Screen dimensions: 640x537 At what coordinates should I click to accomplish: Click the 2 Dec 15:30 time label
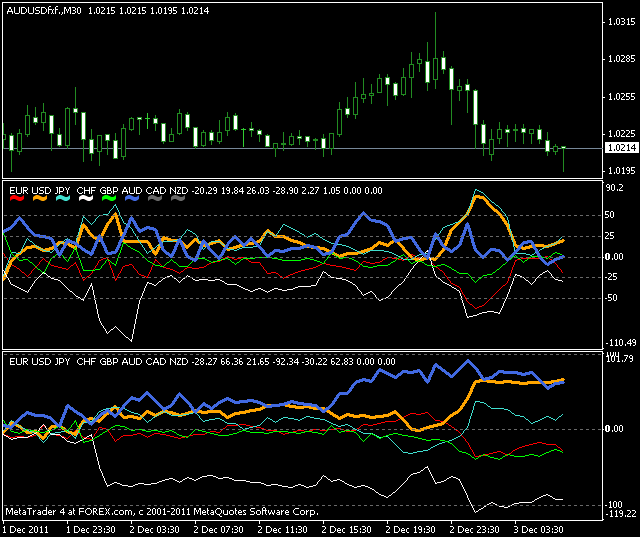point(347,530)
